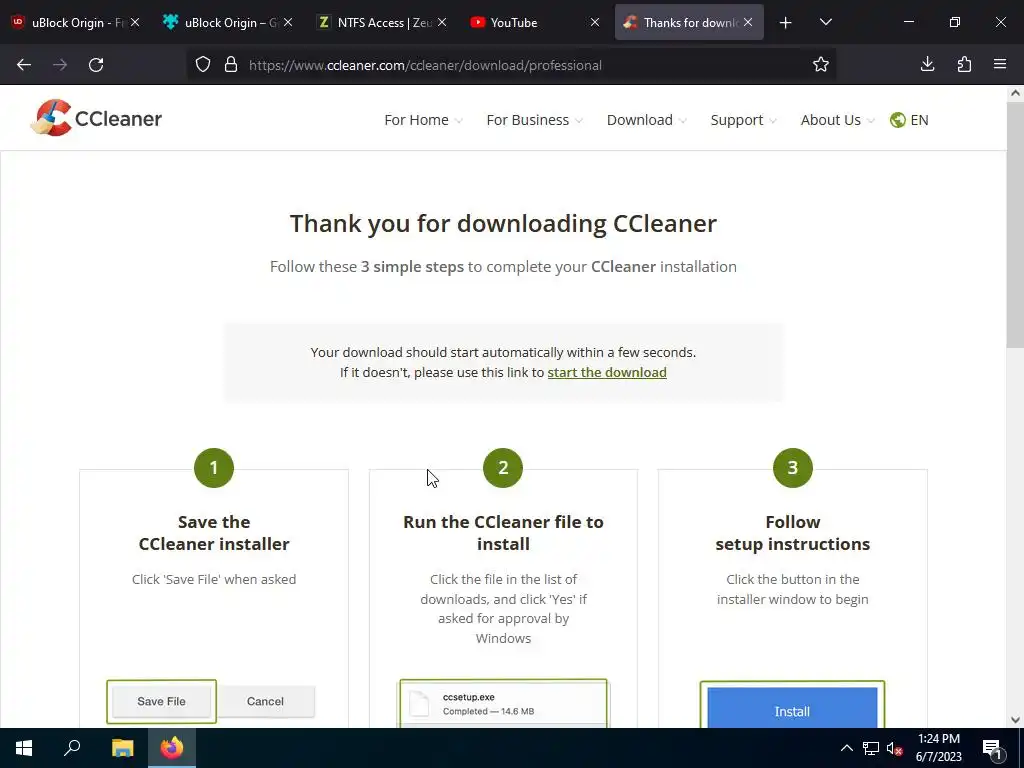Expand the Download menu

pos(647,120)
